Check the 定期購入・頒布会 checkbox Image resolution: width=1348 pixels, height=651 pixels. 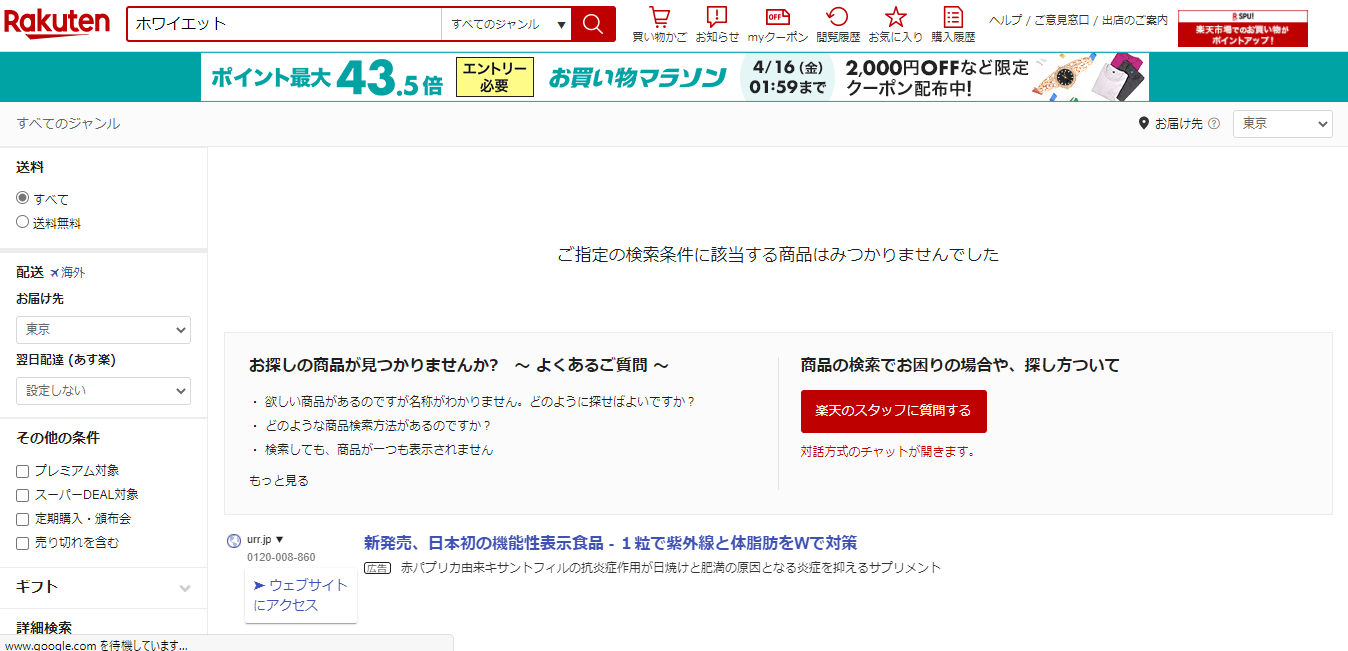pyautogui.click(x=22, y=519)
